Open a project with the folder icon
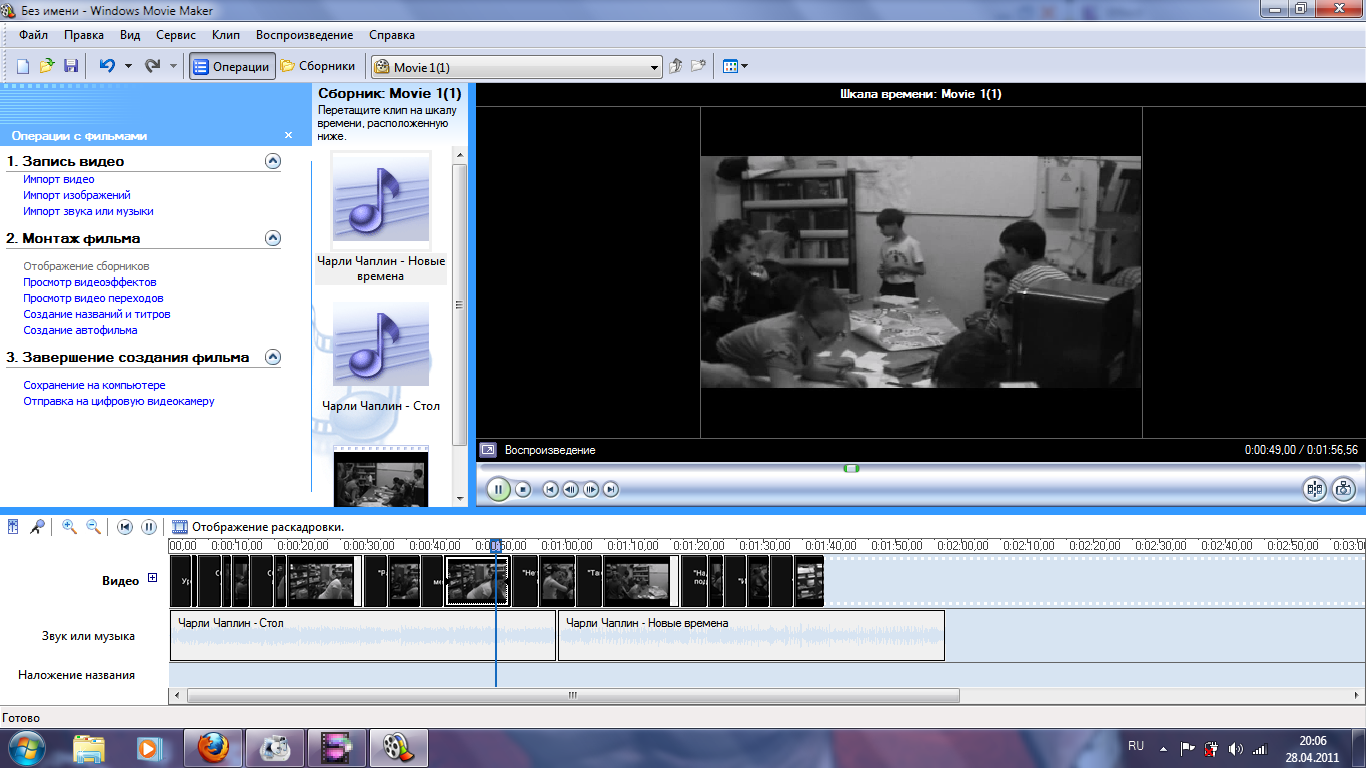The width and height of the screenshot is (1366, 768). point(46,66)
